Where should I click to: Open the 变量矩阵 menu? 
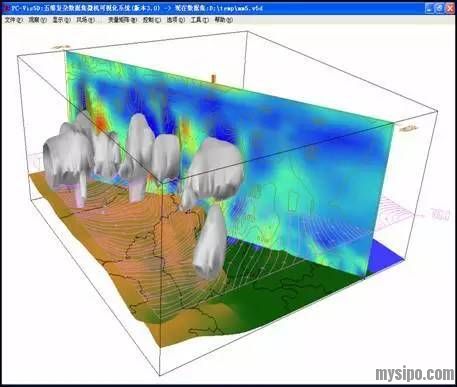(x=122, y=20)
